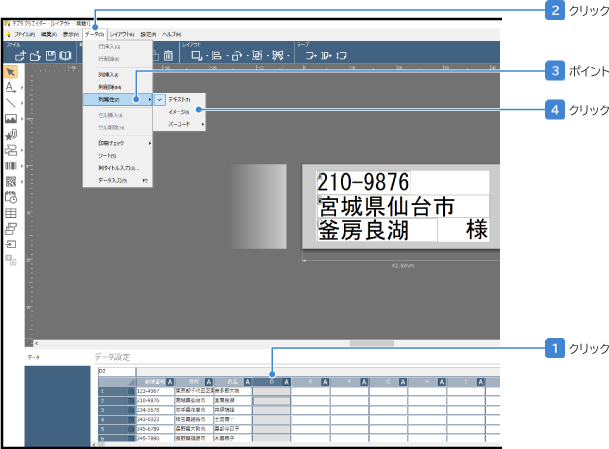Click the barcode tool icon
This screenshot has width=609, height=449.
[x=11, y=166]
